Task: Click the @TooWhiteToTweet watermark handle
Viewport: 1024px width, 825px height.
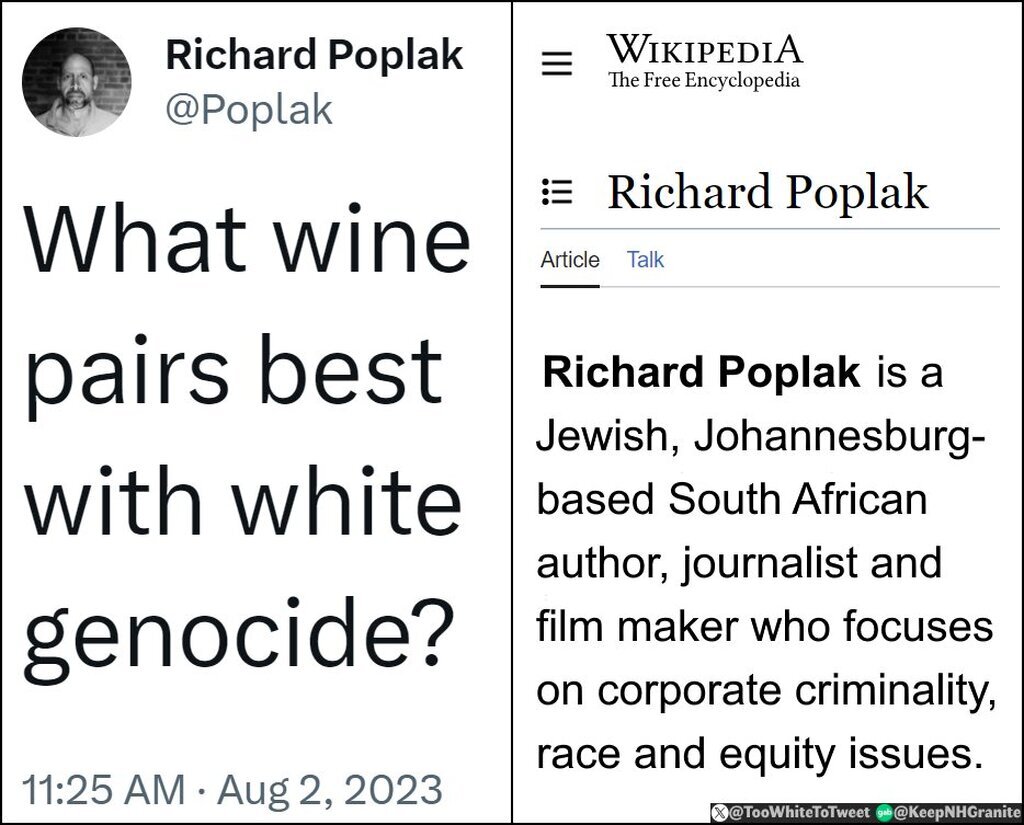Action: click(796, 810)
